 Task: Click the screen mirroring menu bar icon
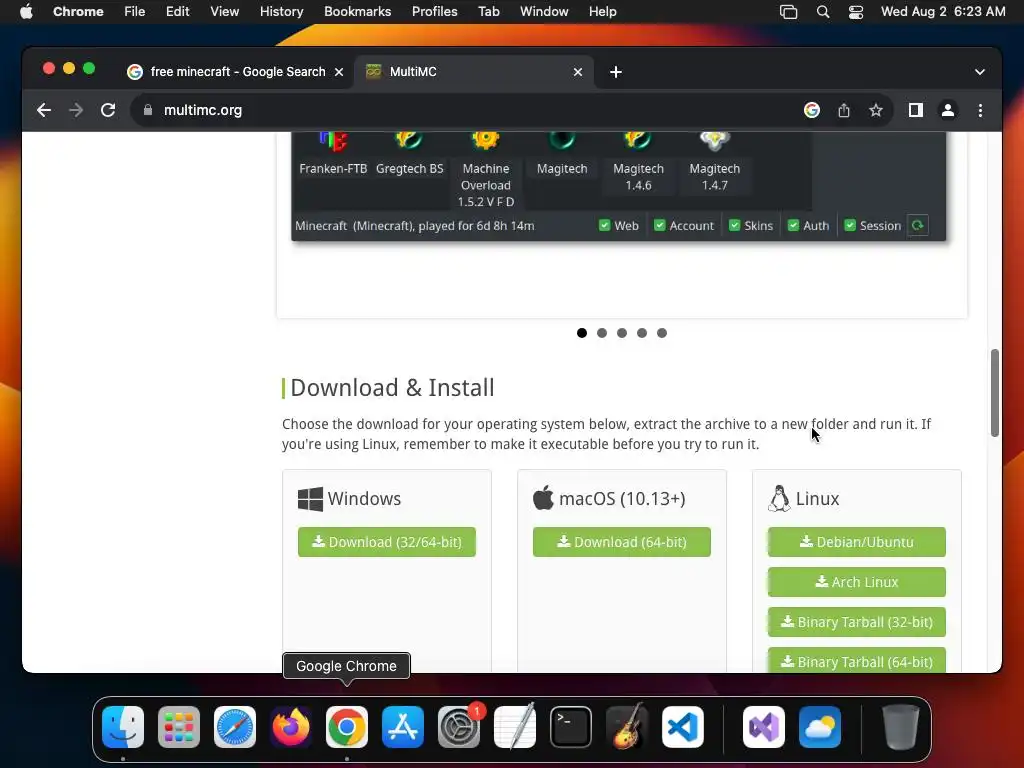pos(788,12)
